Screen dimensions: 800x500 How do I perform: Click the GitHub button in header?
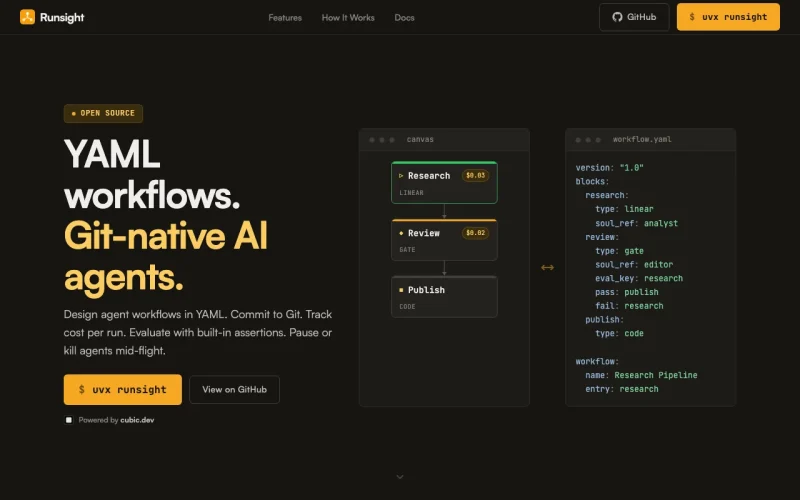(x=634, y=17)
